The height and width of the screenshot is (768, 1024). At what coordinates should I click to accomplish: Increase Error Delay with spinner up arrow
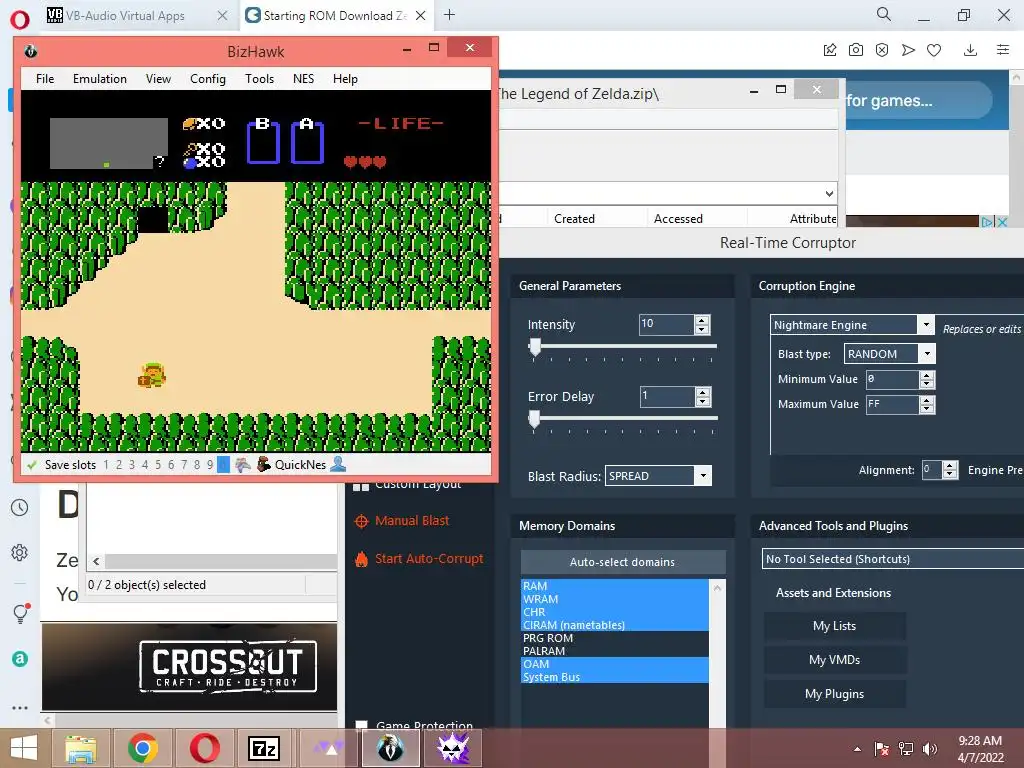703,392
